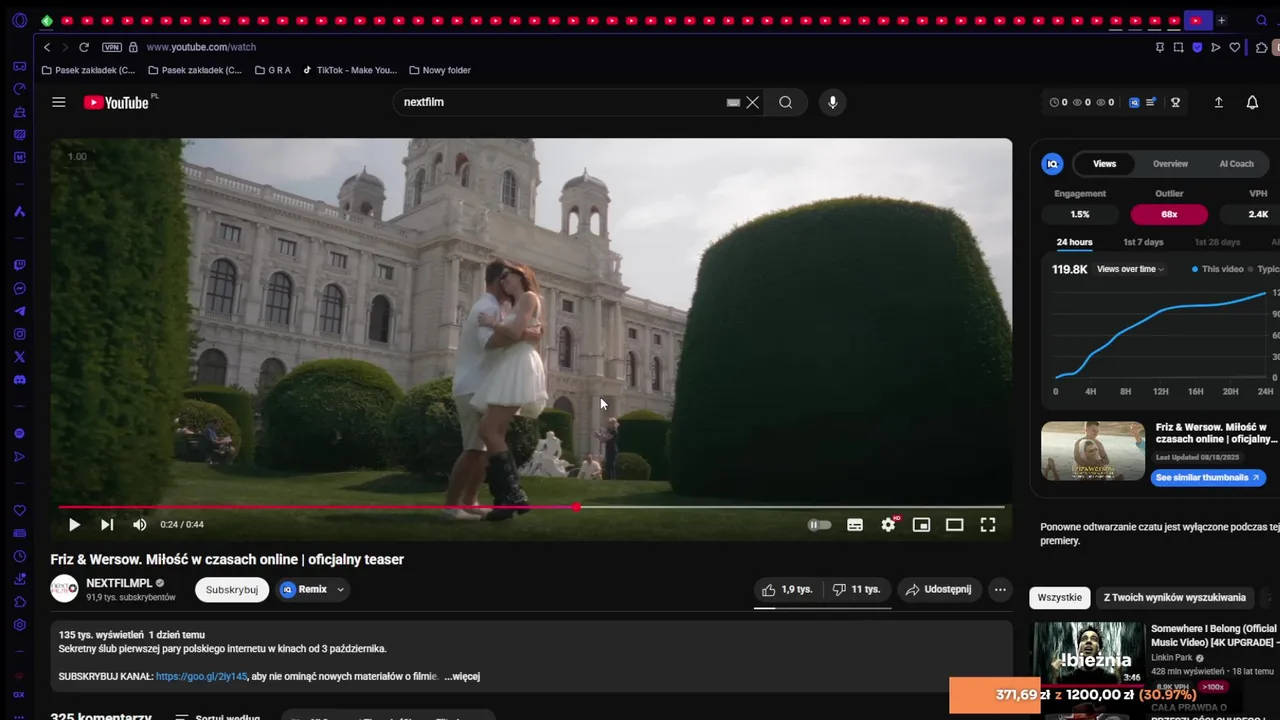Select the 1st 28 days tab
This screenshot has width=1280, height=720.
1217,242
